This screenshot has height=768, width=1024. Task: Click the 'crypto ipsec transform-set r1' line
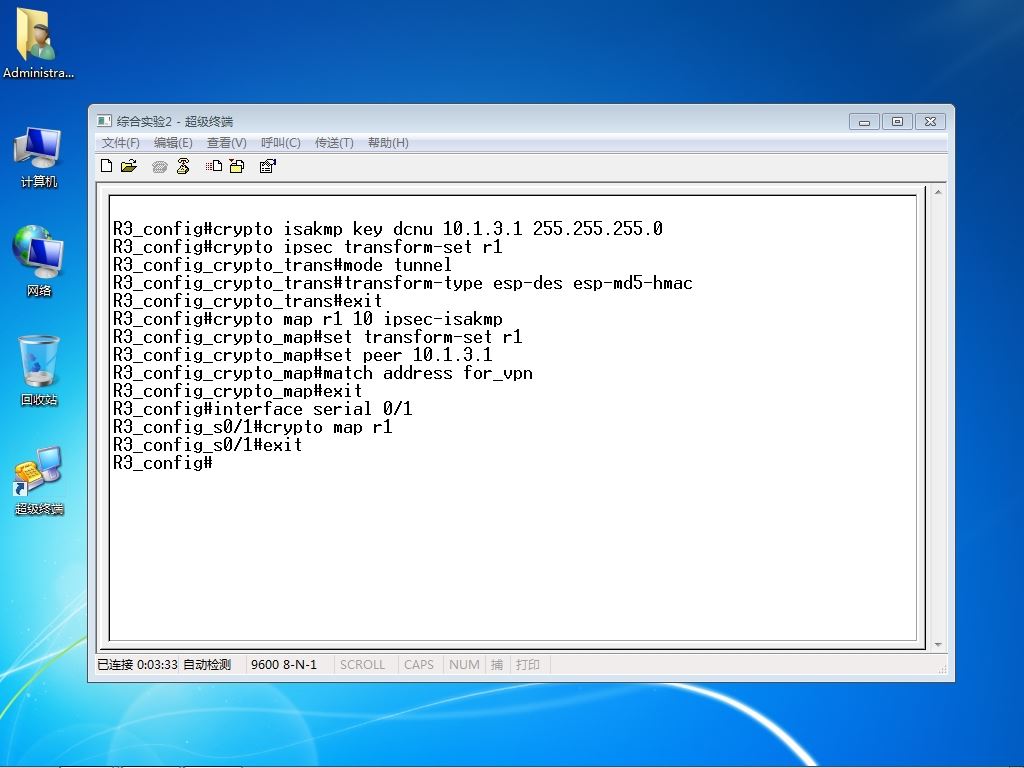(307, 247)
